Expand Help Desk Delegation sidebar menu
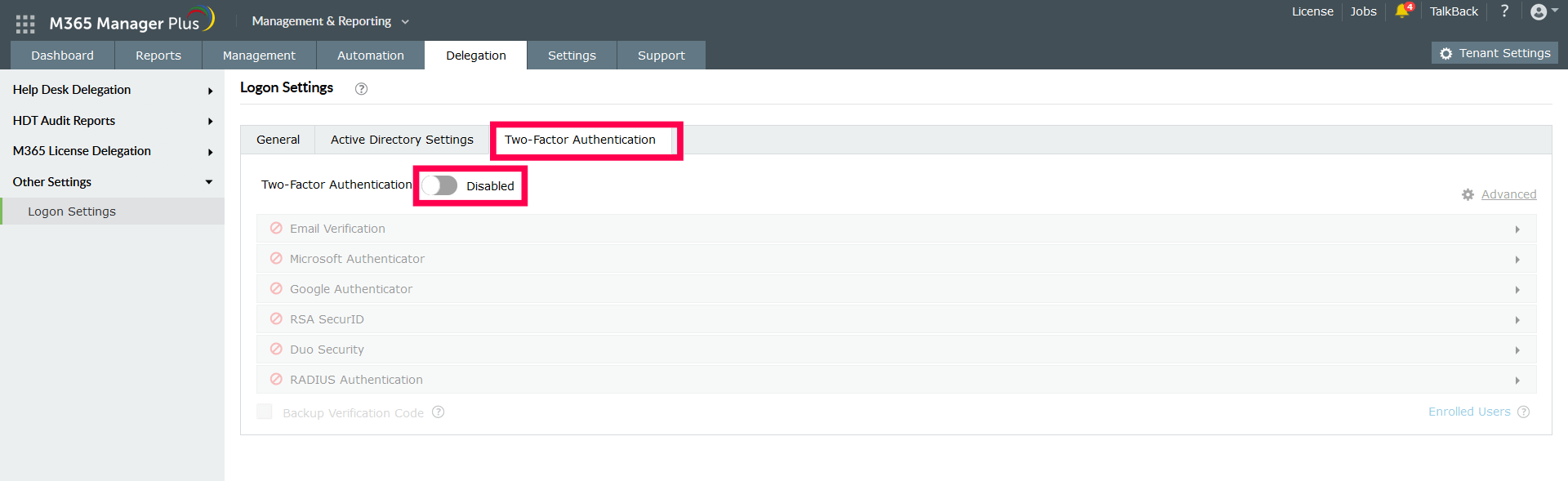 (112, 90)
